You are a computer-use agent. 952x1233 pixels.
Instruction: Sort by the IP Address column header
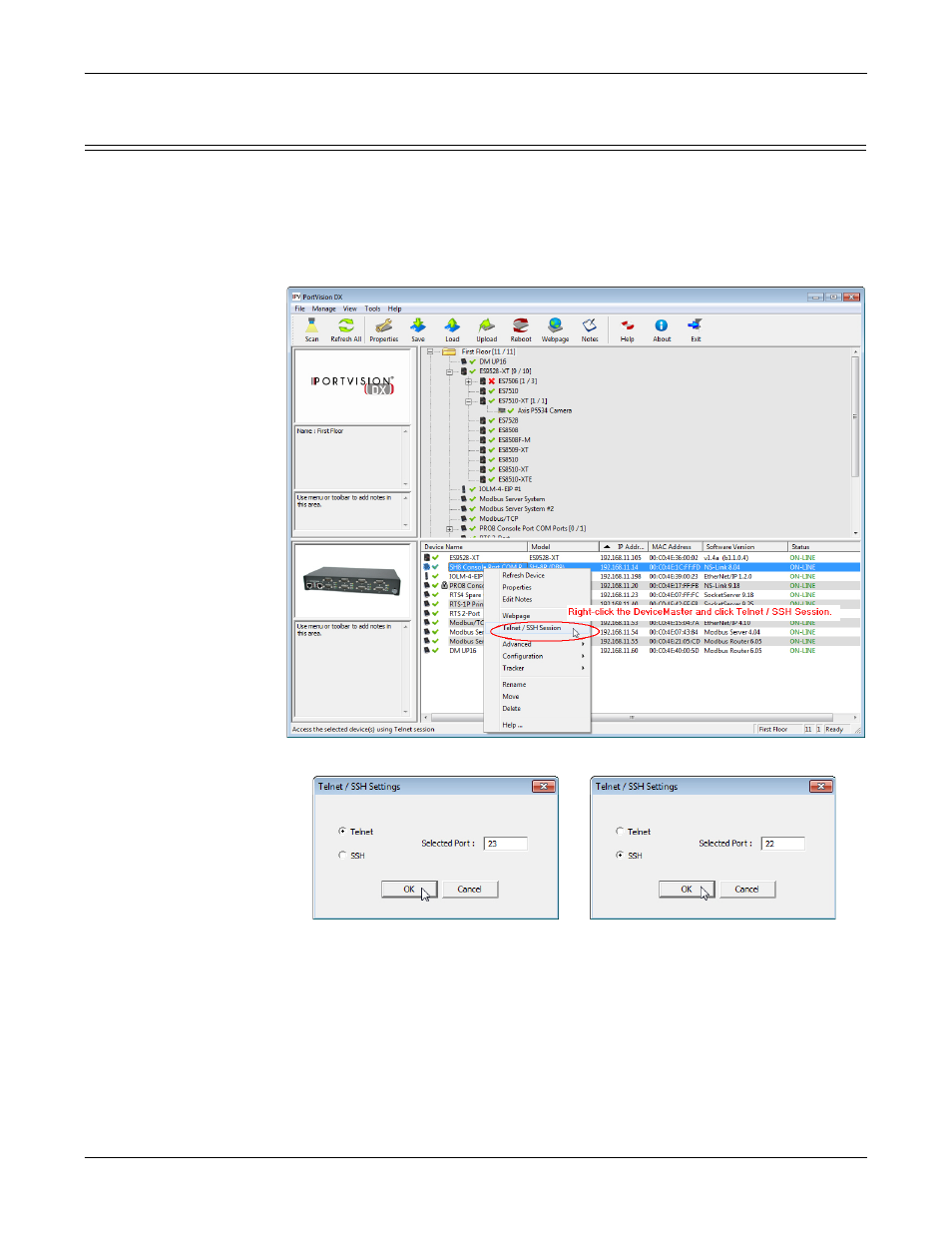click(623, 547)
